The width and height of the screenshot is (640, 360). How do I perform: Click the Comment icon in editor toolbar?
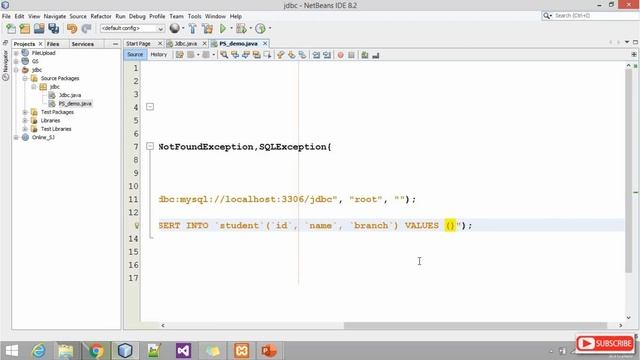tap(365, 55)
